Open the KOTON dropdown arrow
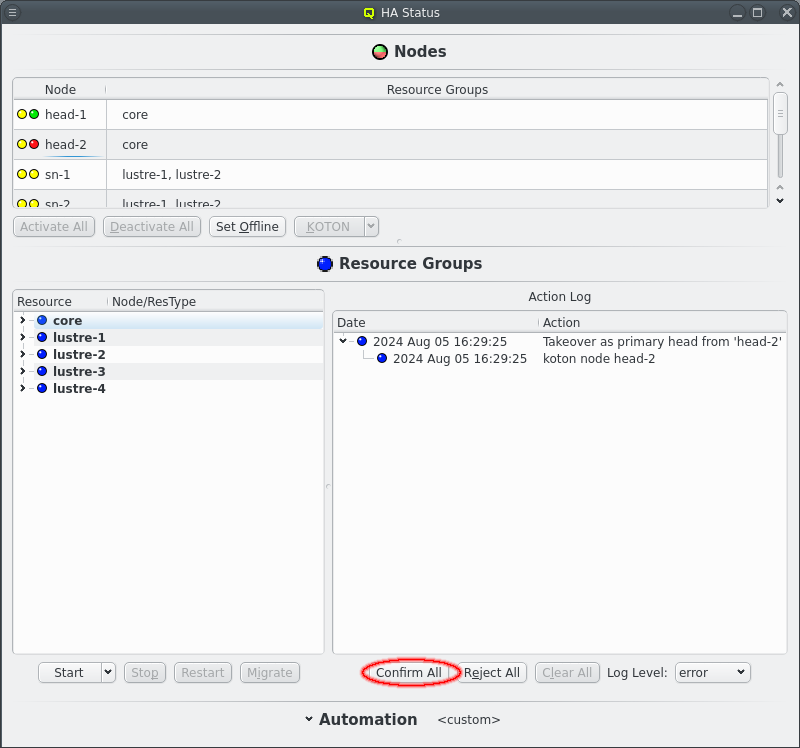The height and width of the screenshot is (748, 800). (371, 227)
